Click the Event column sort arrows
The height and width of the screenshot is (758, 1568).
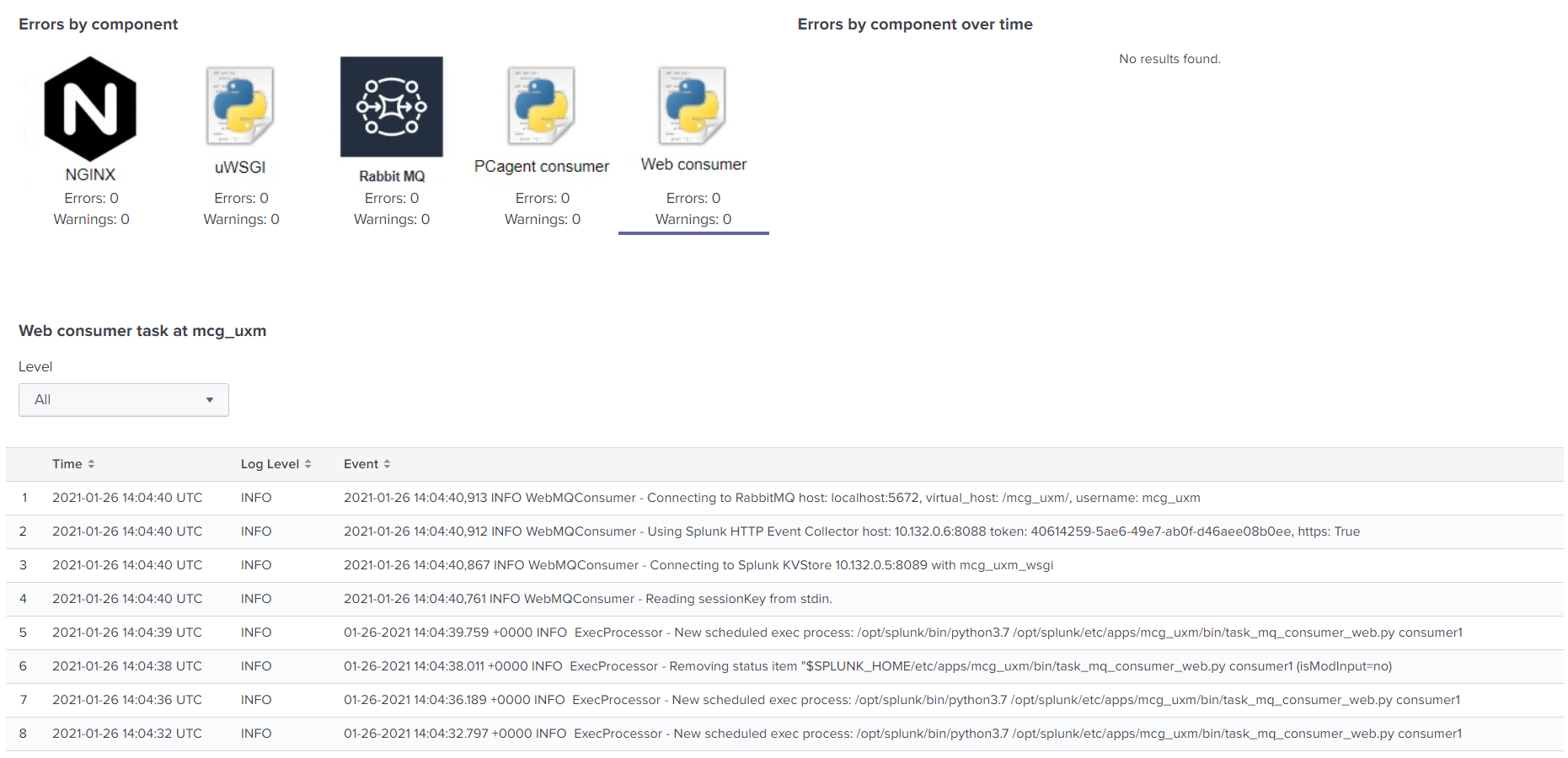coord(387,464)
